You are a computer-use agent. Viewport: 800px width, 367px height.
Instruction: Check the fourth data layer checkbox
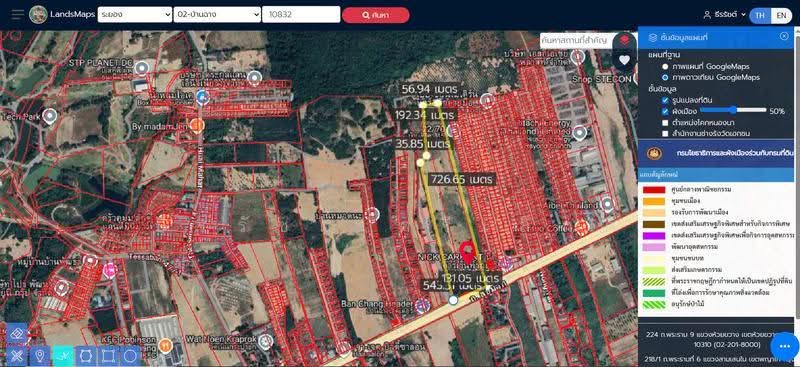point(665,134)
